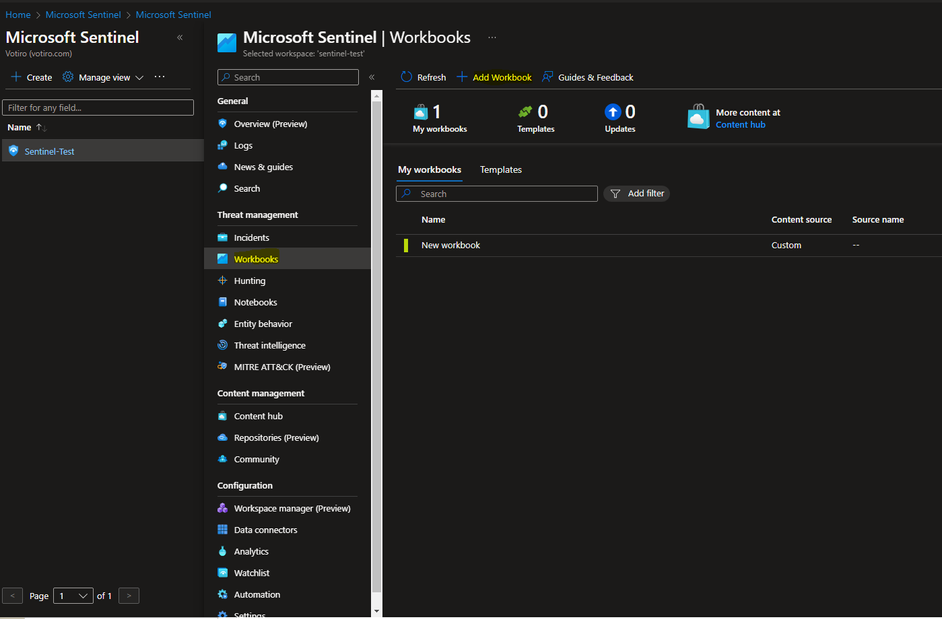Image resolution: width=942 pixels, height=619 pixels.
Task: Click the Automation gear icon
Action: tap(222, 594)
